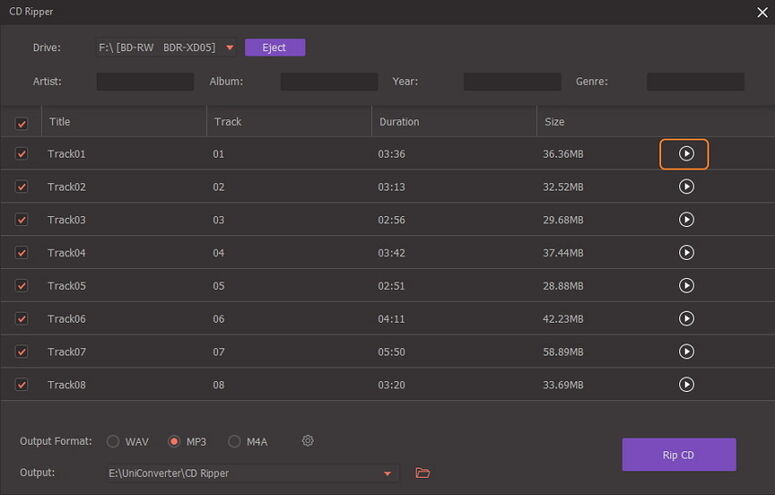Focus the Artist input field
Screen dimensions: 775x495
coord(145,82)
